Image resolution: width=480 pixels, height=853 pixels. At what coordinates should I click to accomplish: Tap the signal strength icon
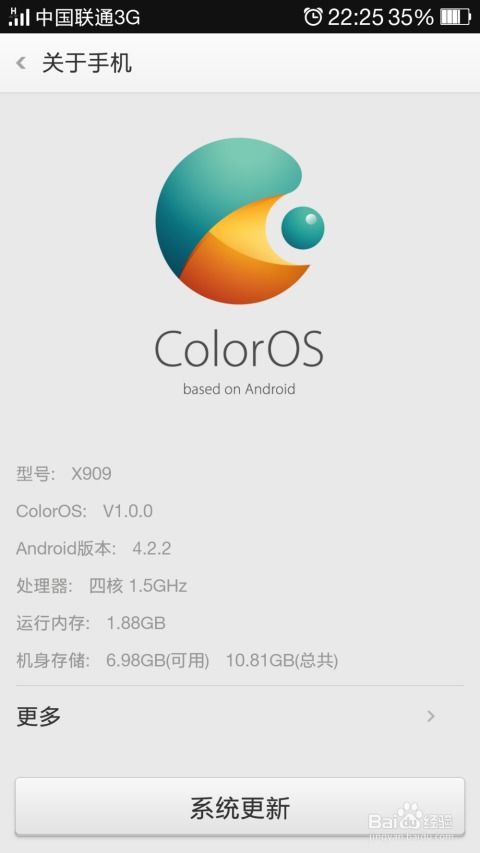19,17
